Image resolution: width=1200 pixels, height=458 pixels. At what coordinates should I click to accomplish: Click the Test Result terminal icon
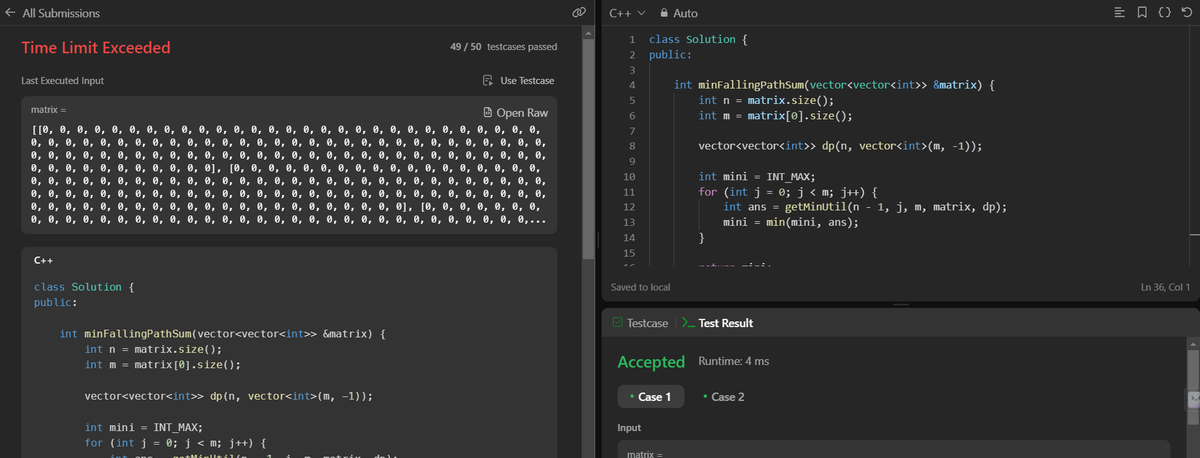[x=687, y=323]
